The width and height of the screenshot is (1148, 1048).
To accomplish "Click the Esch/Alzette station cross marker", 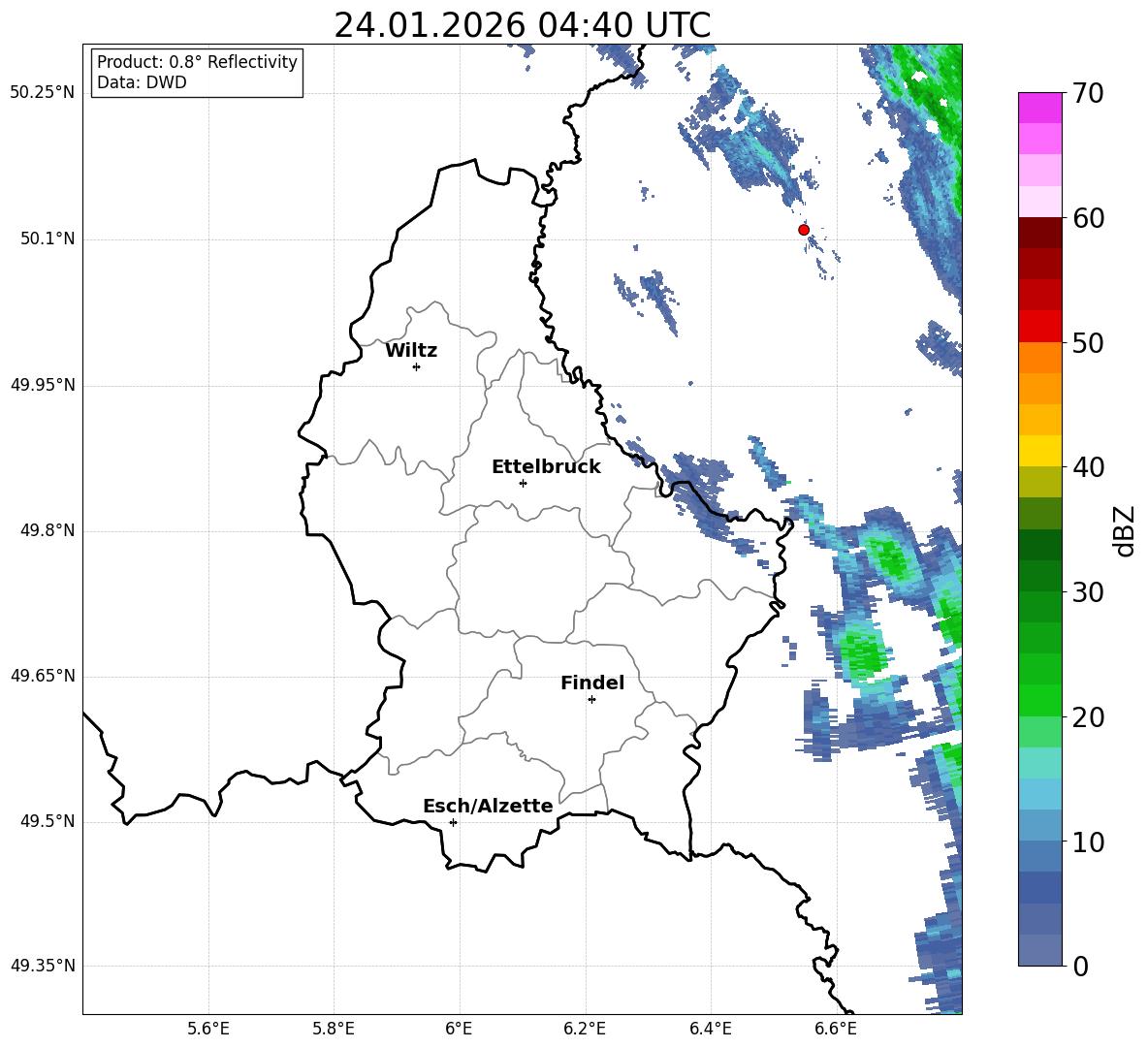I will (453, 822).
